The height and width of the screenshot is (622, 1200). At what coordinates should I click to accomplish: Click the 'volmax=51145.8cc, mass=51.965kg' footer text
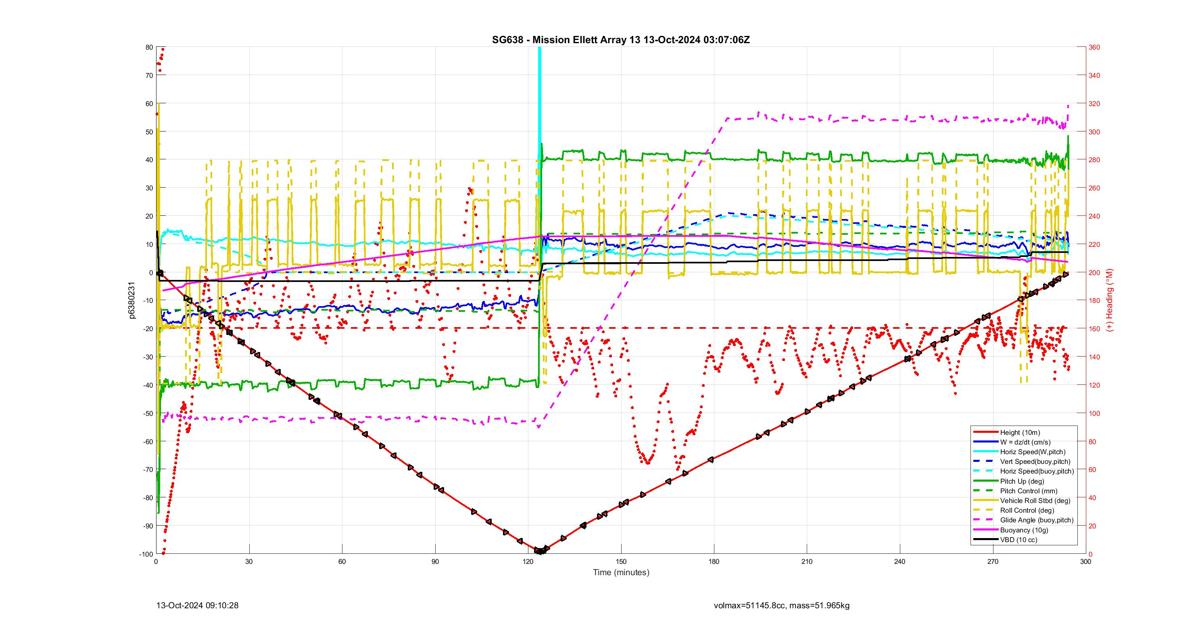pyautogui.click(x=781, y=605)
